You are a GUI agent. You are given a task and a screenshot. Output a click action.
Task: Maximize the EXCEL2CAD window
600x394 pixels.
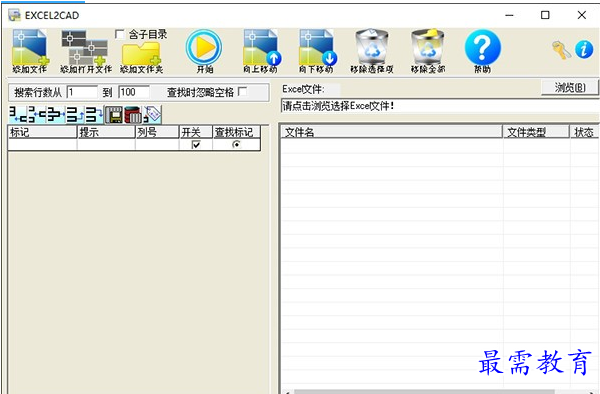(x=545, y=15)
